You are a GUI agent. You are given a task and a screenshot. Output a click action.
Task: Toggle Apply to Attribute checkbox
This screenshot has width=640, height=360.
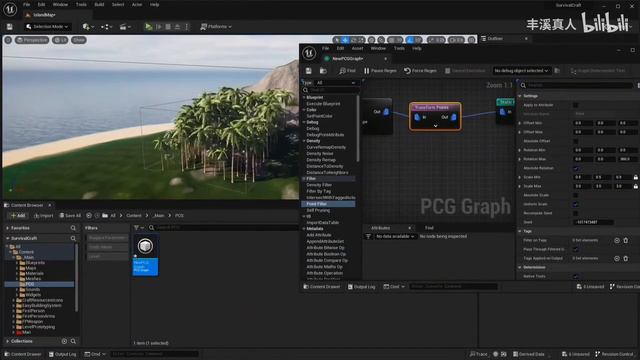576,105
